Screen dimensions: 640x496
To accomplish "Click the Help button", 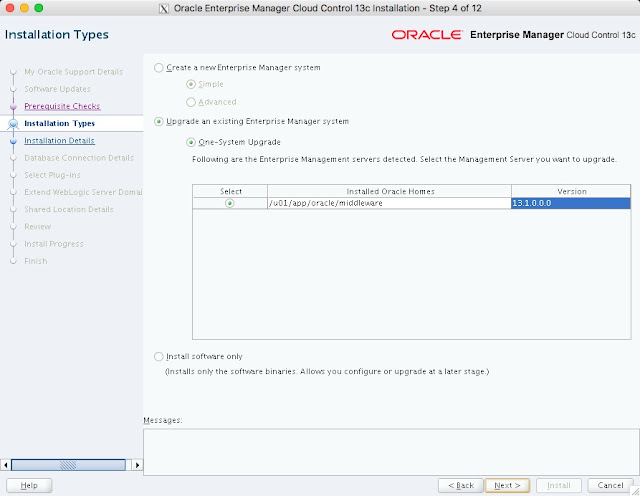I will click(29, 485).
